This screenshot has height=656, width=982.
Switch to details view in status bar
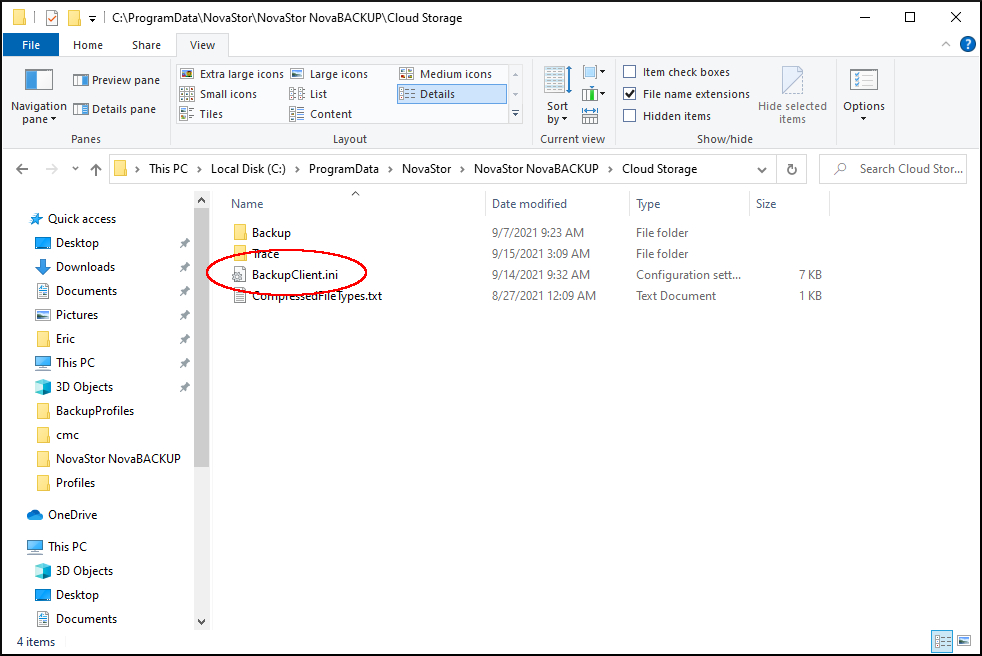[x=942, y=642]
